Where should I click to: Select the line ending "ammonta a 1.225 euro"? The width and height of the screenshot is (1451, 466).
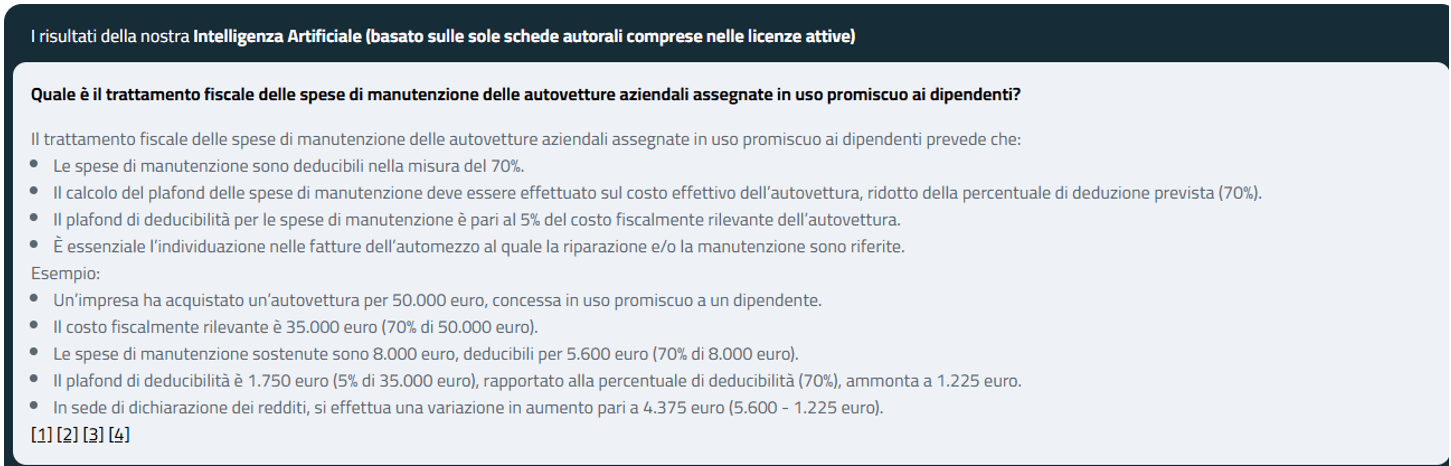(537, 381)
